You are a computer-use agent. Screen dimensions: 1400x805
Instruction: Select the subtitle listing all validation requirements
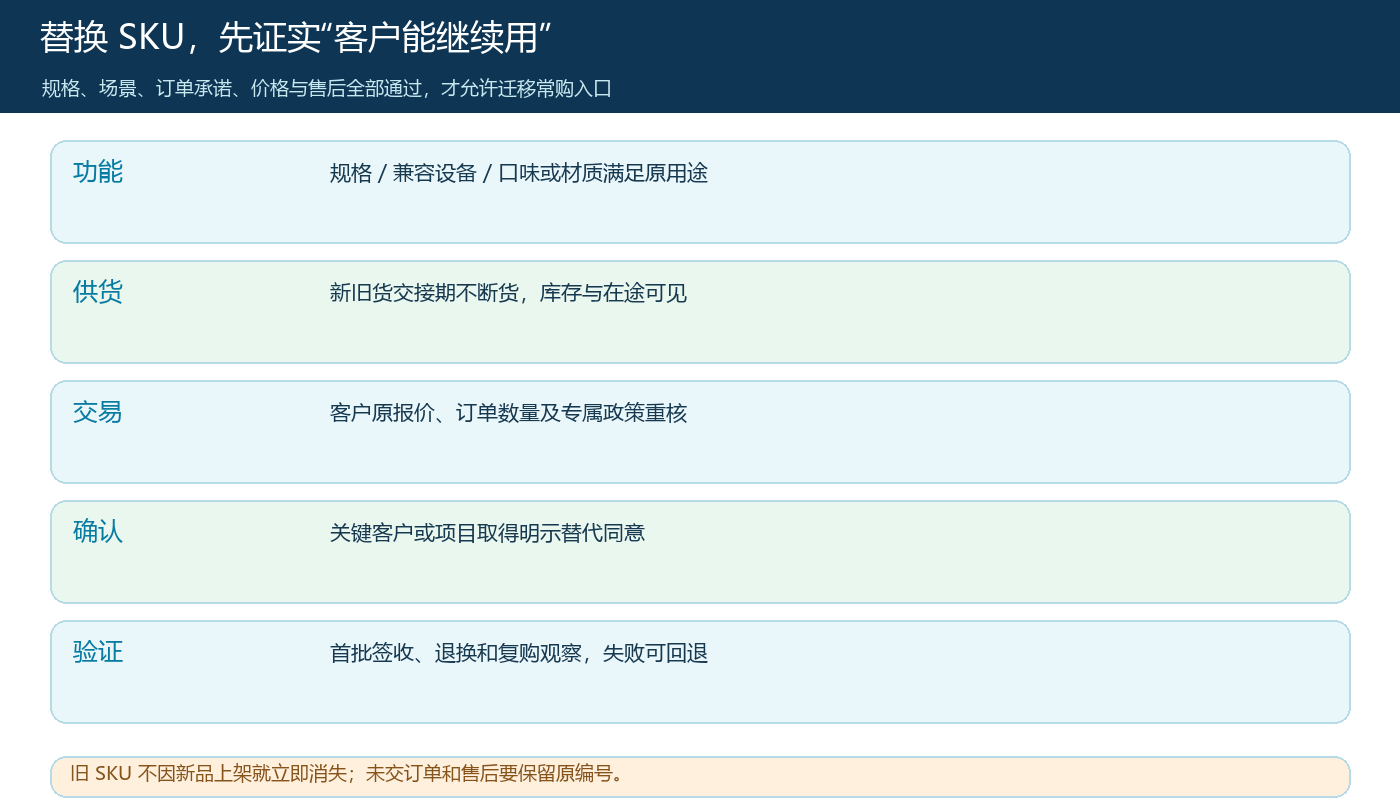[326, 88]
